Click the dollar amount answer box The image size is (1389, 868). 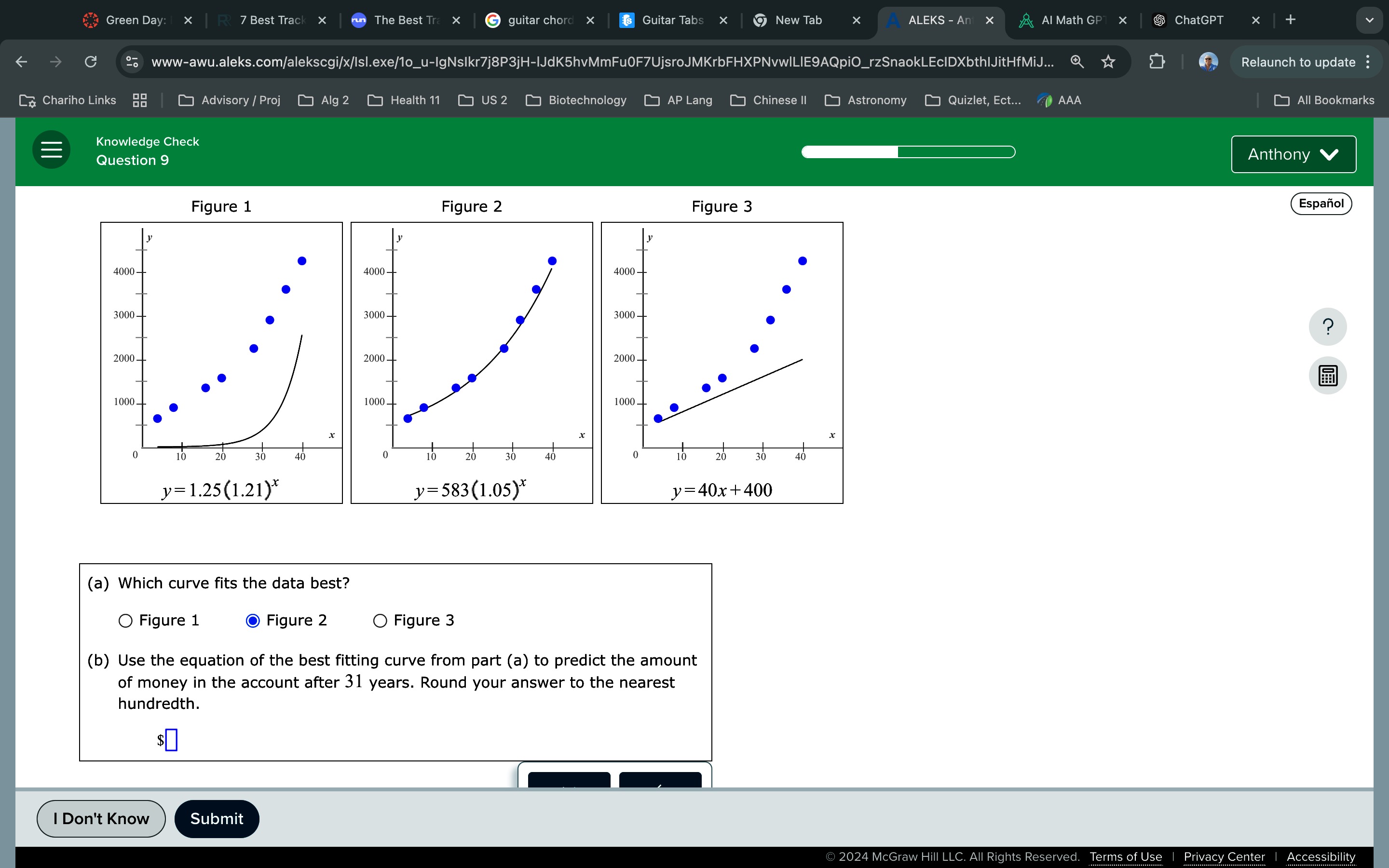click(171, 739)
